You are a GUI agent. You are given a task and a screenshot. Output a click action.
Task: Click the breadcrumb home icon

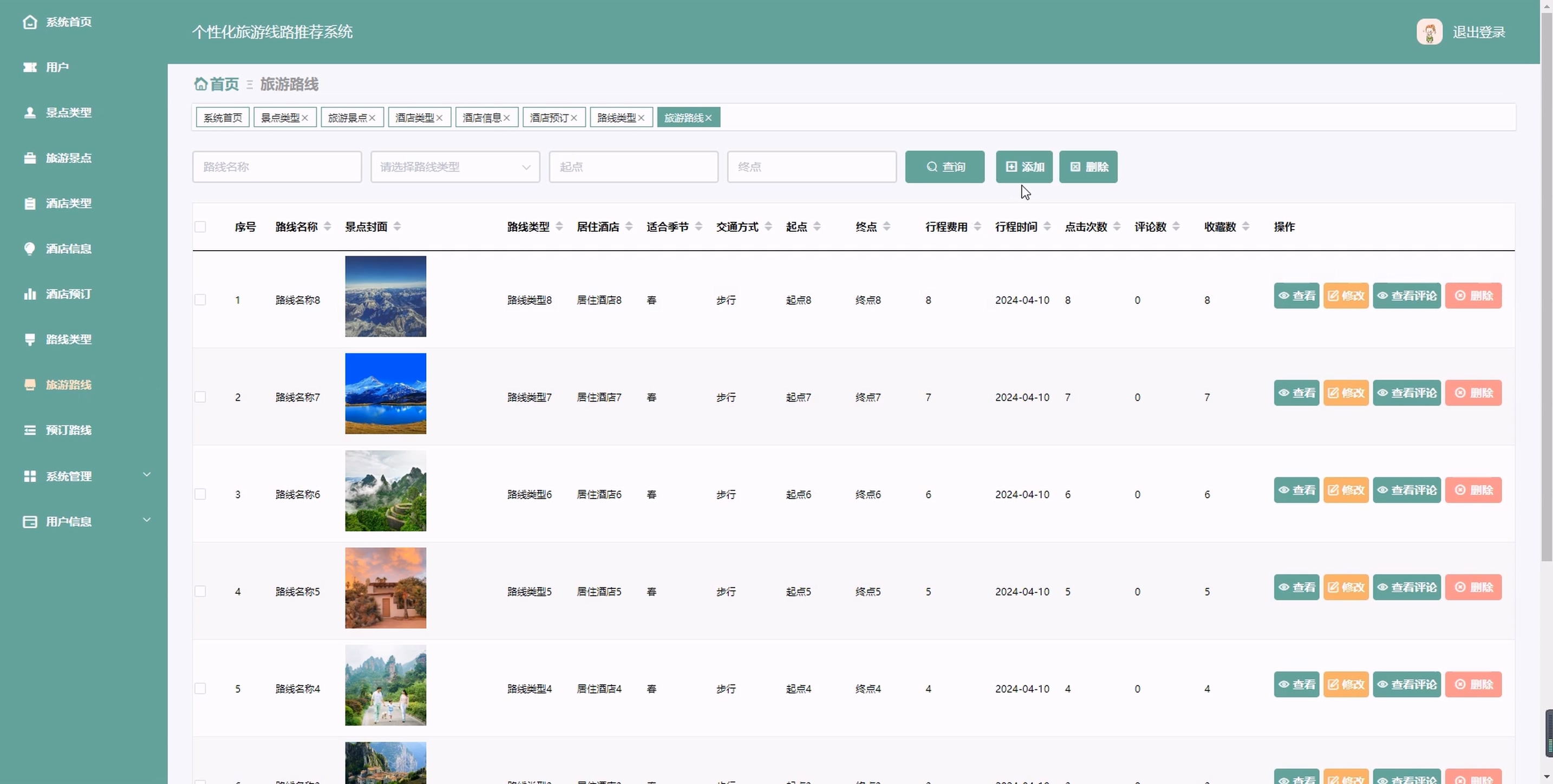pos(200,84)
